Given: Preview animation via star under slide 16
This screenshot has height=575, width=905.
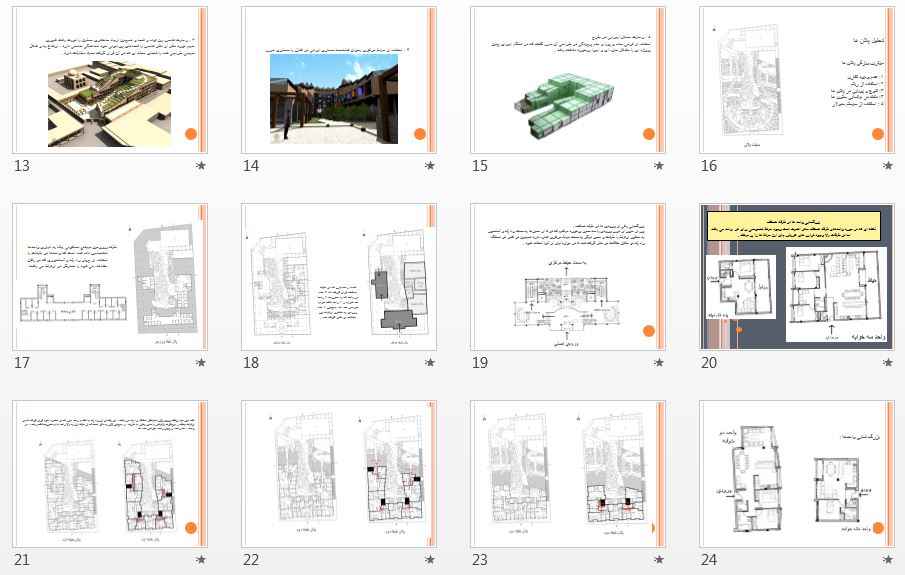Looking at the screenshot, I should coord(888,166).
